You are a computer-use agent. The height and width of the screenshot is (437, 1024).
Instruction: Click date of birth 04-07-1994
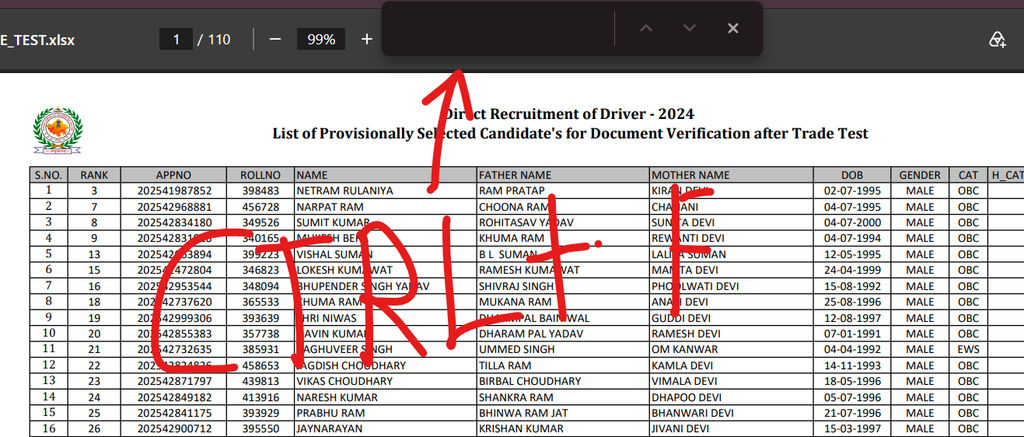[852, 238]
